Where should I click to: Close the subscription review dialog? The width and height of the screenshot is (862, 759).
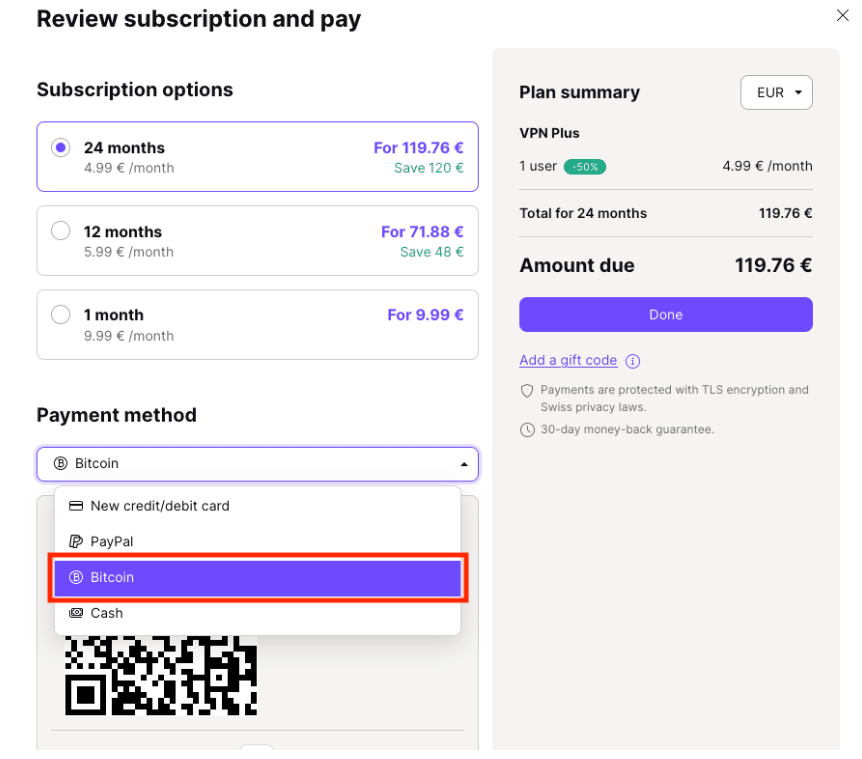[x=842, y=15]
